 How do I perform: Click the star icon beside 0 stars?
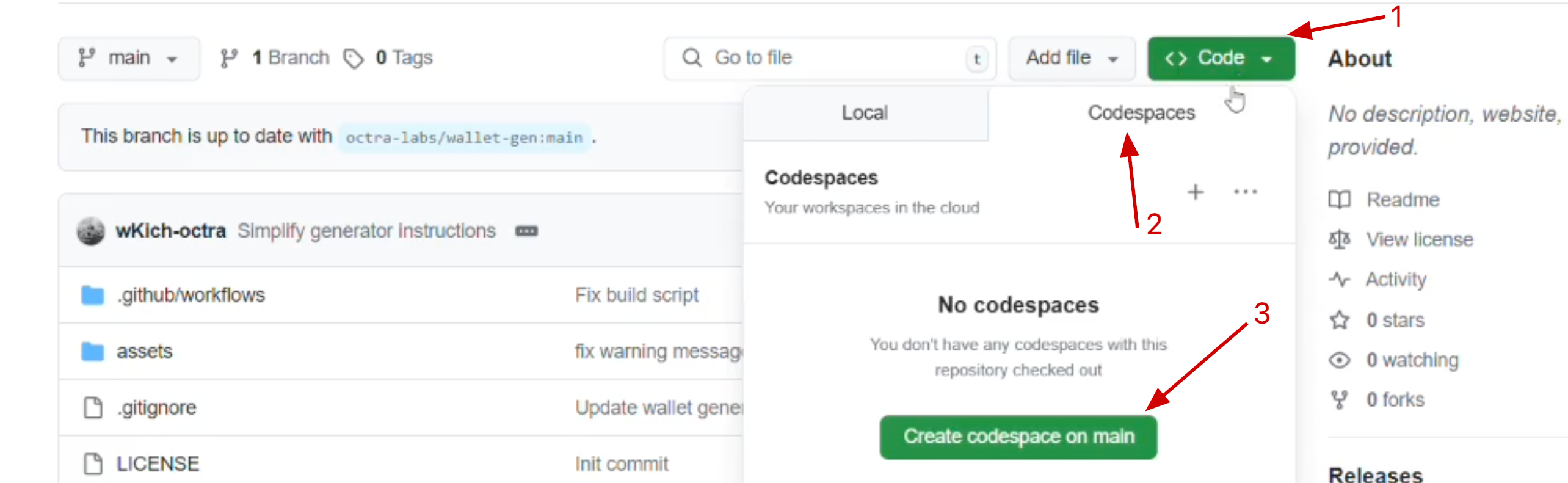pyautogui.click(x=1340, y=320)
